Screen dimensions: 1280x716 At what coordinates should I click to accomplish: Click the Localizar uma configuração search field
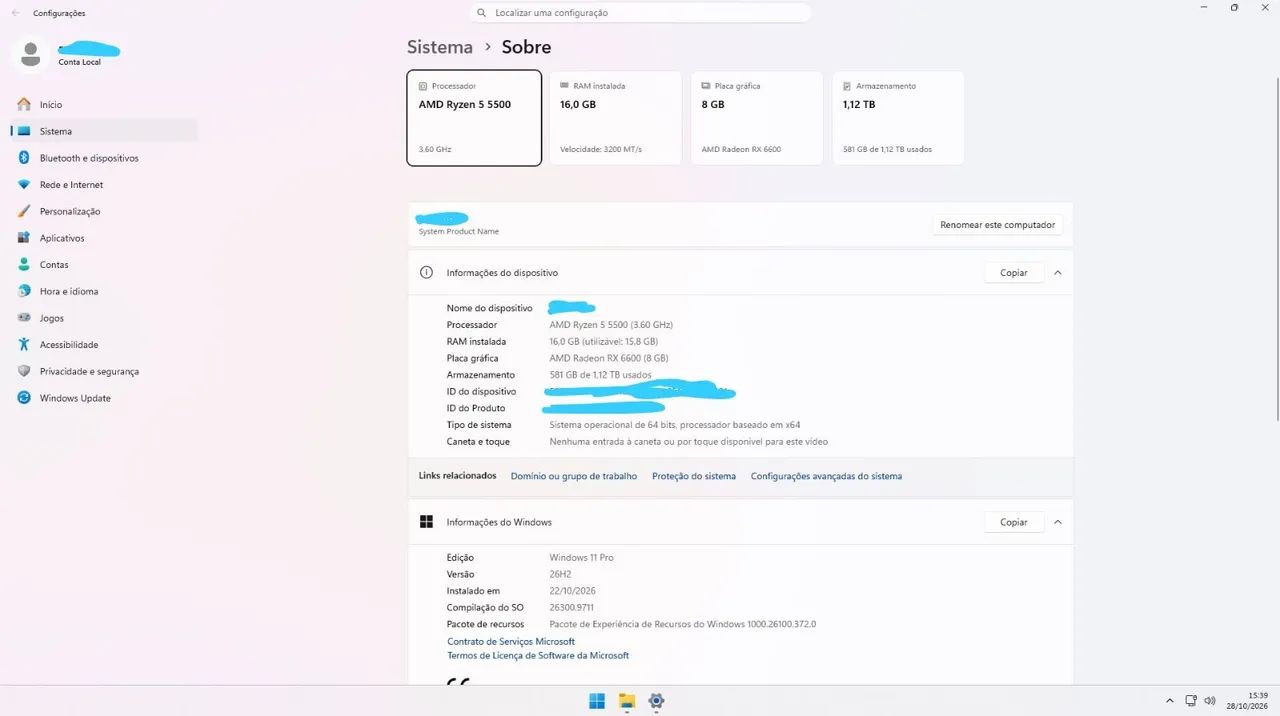(640, 13)
